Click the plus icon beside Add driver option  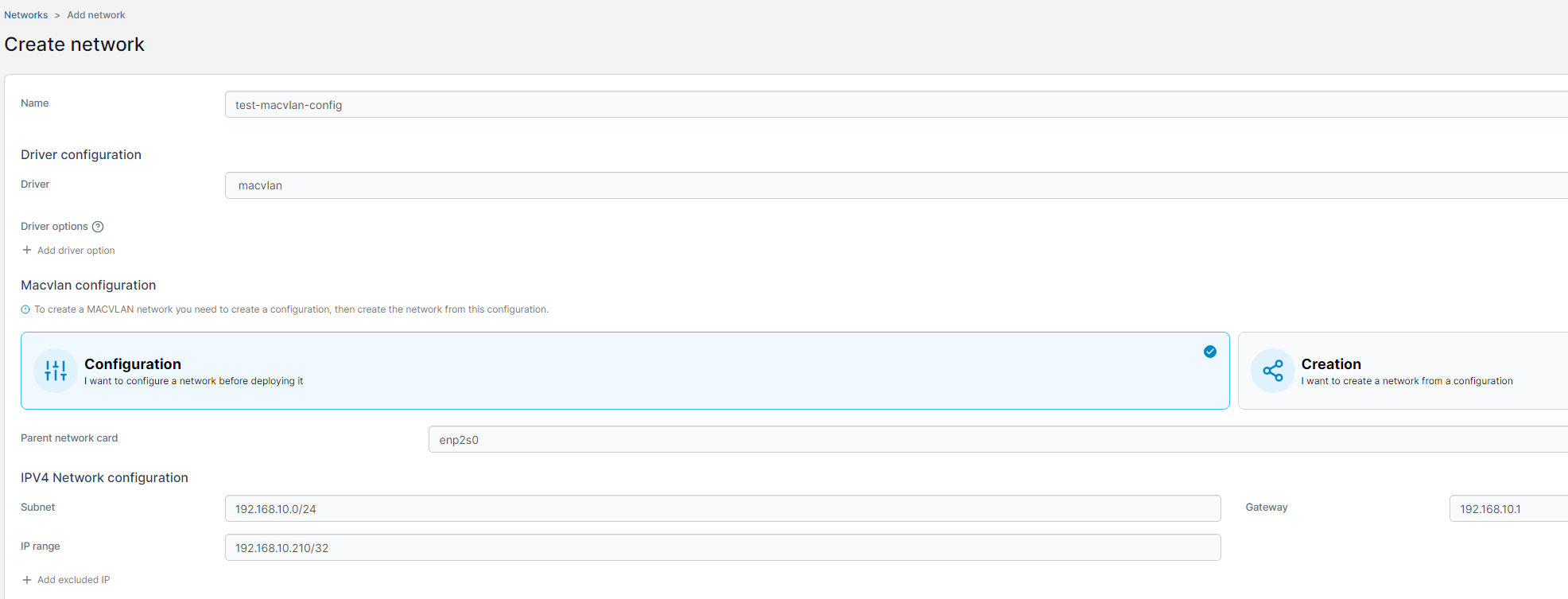click(27, 250)
